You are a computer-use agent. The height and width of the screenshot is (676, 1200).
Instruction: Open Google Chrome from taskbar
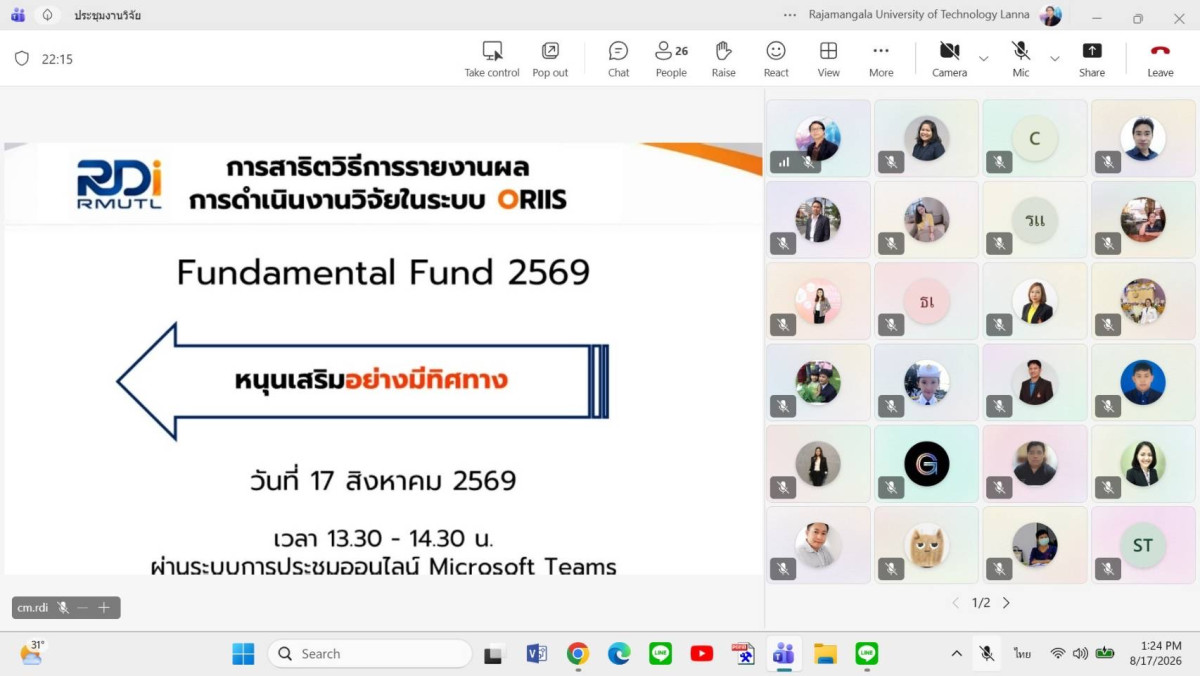click(x=578, y=654)
